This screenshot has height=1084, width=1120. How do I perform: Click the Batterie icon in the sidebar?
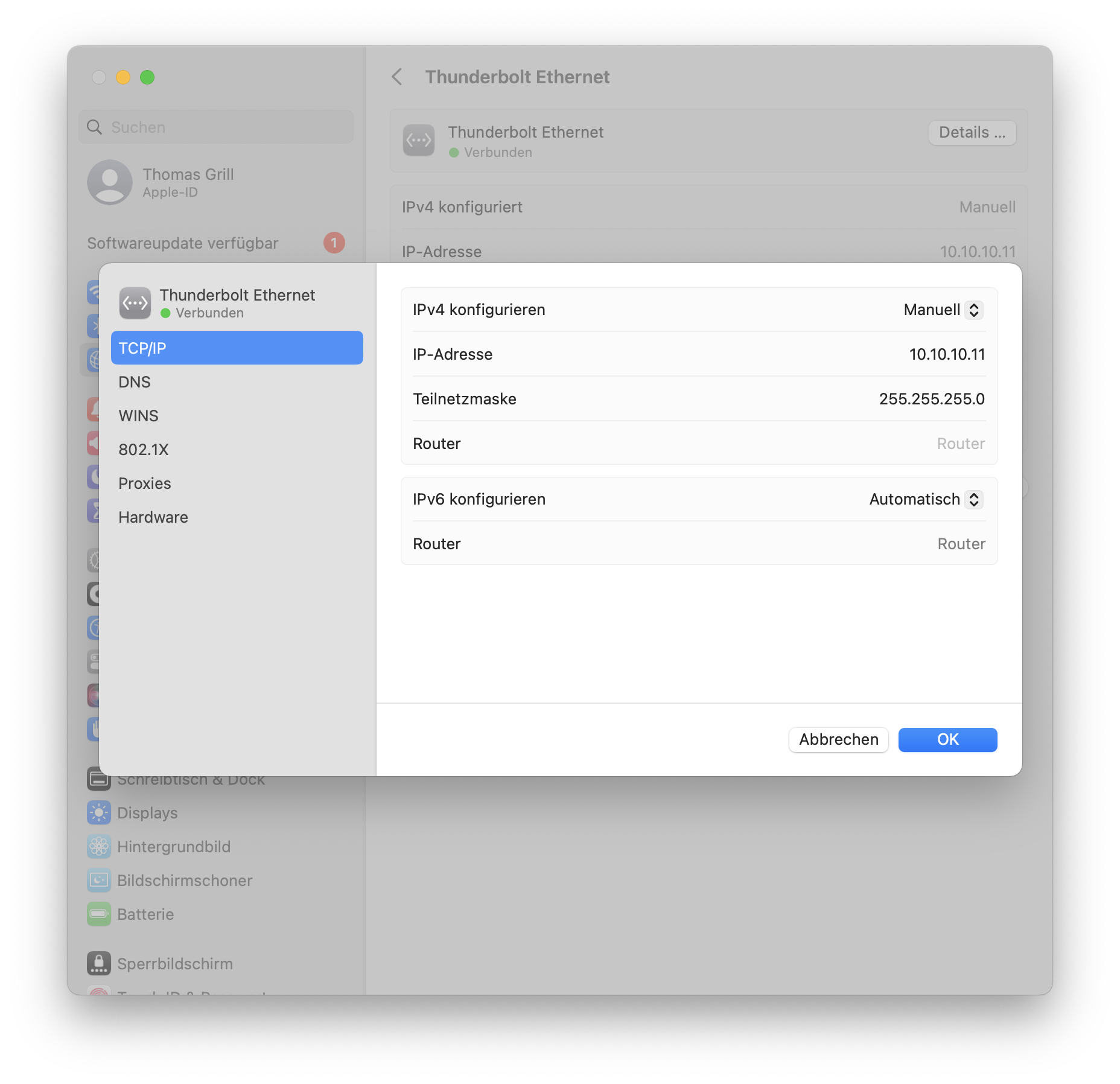[100, 914]
